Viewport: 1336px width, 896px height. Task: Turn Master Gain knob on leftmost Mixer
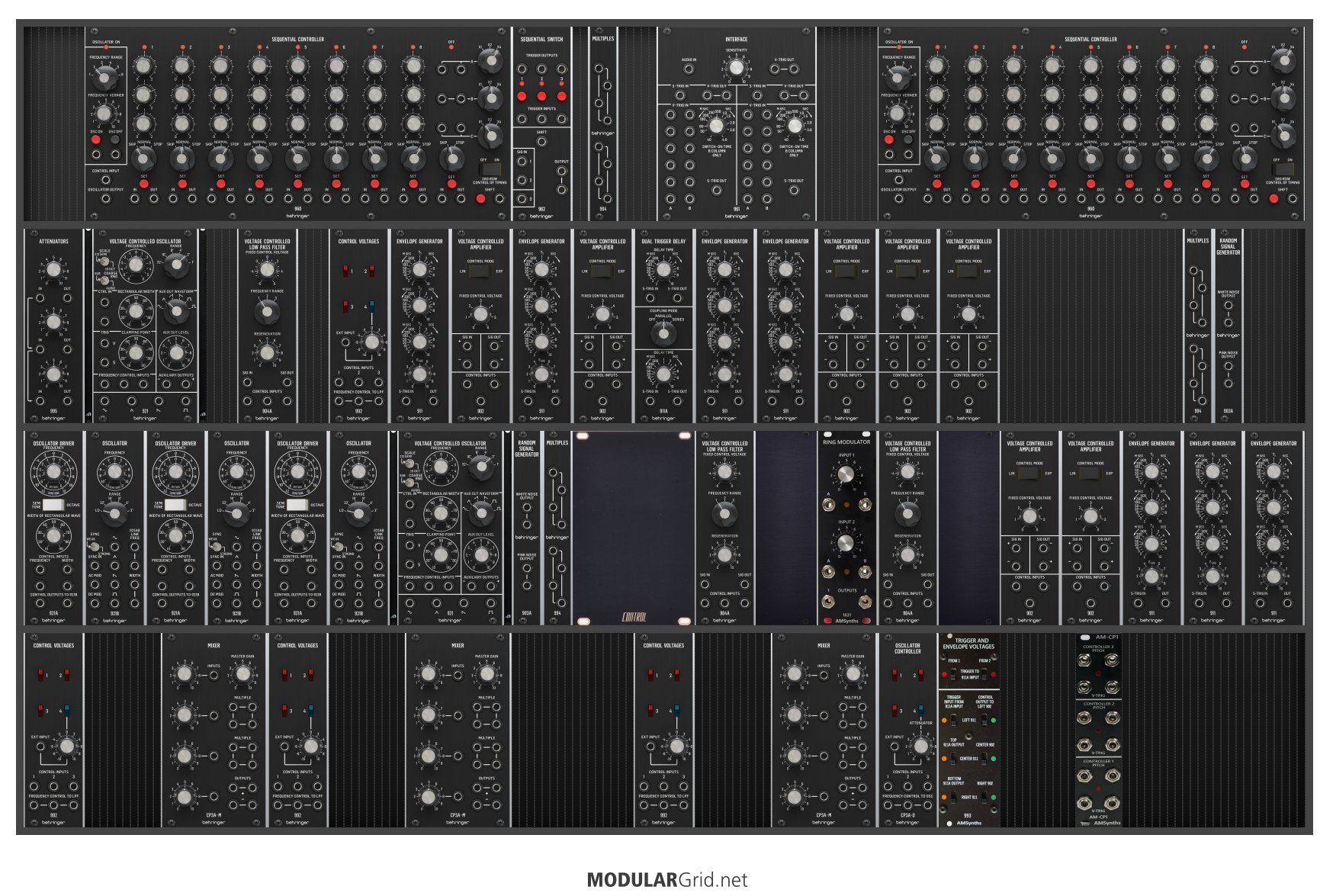click(x=243, y=674)
